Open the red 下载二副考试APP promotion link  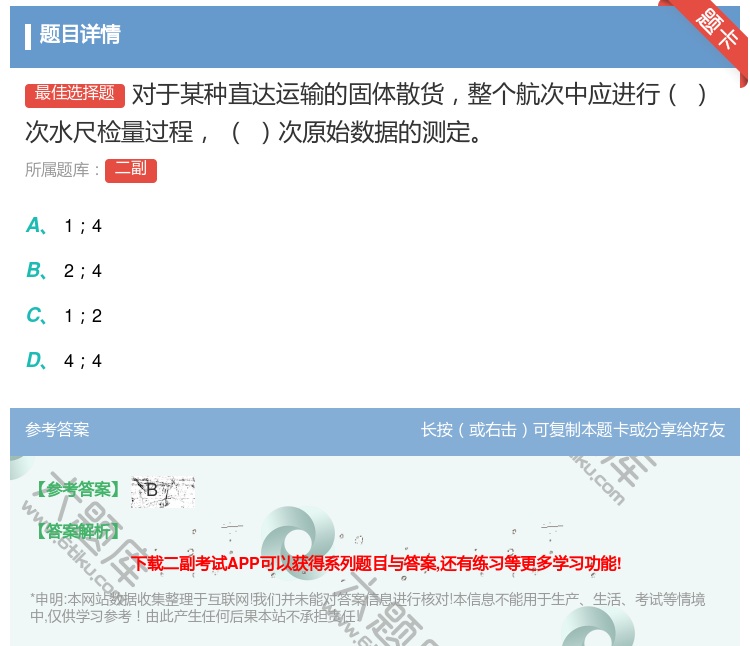(376, 563)
